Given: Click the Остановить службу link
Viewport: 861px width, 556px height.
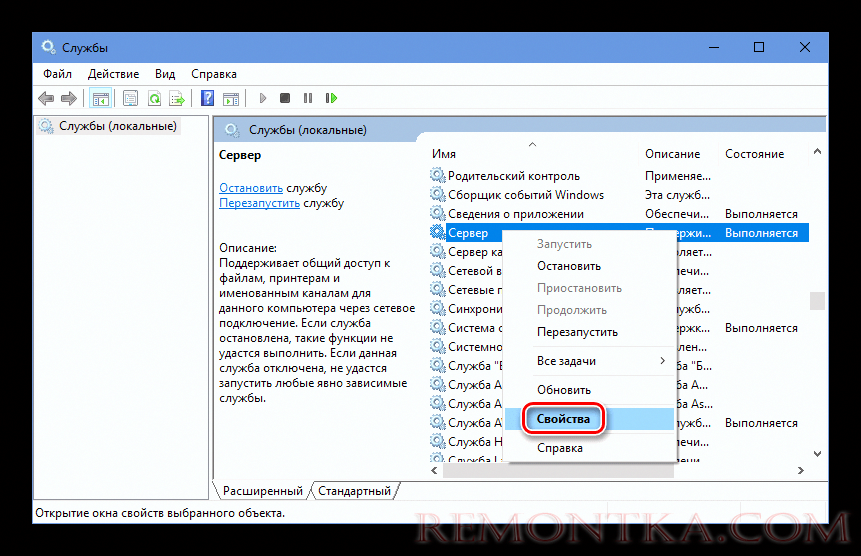Looking at the screenshot, I should pyautogui.click(x=251, y=188).
